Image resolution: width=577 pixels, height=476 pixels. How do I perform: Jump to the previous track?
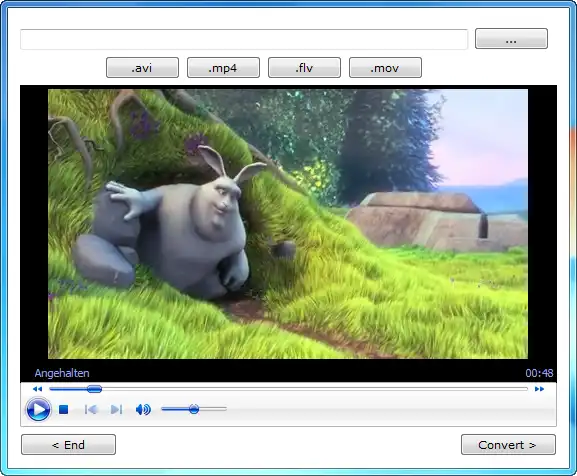pos(91,409)
